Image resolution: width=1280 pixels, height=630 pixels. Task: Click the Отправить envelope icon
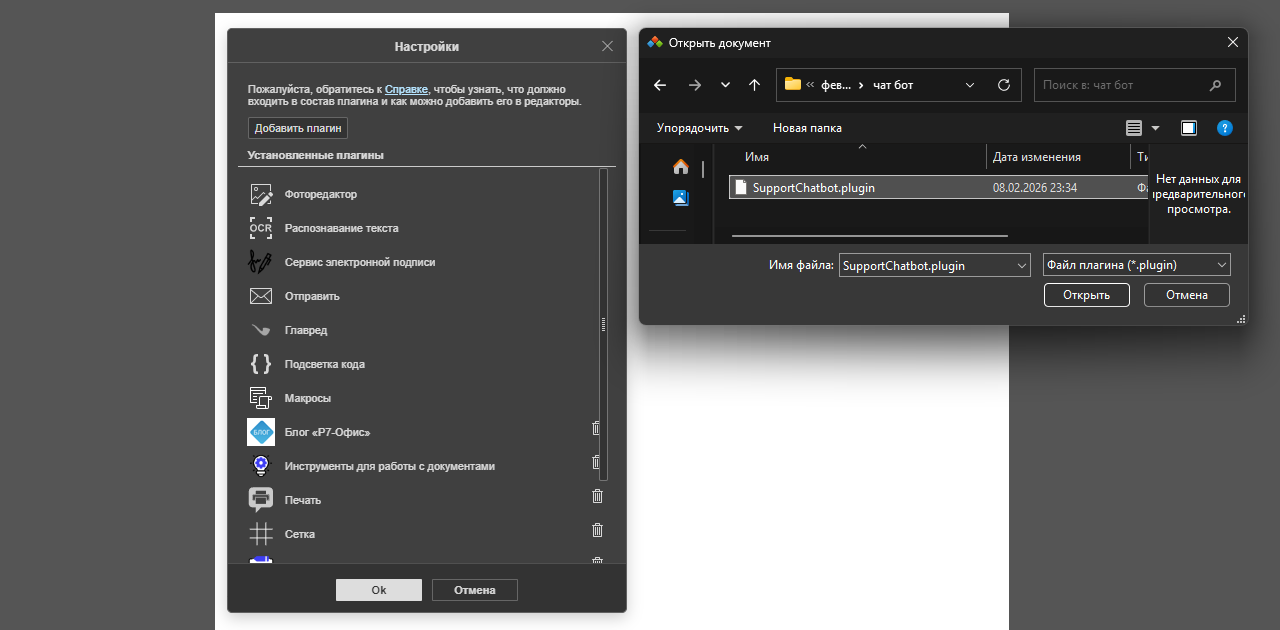(261, 296)
